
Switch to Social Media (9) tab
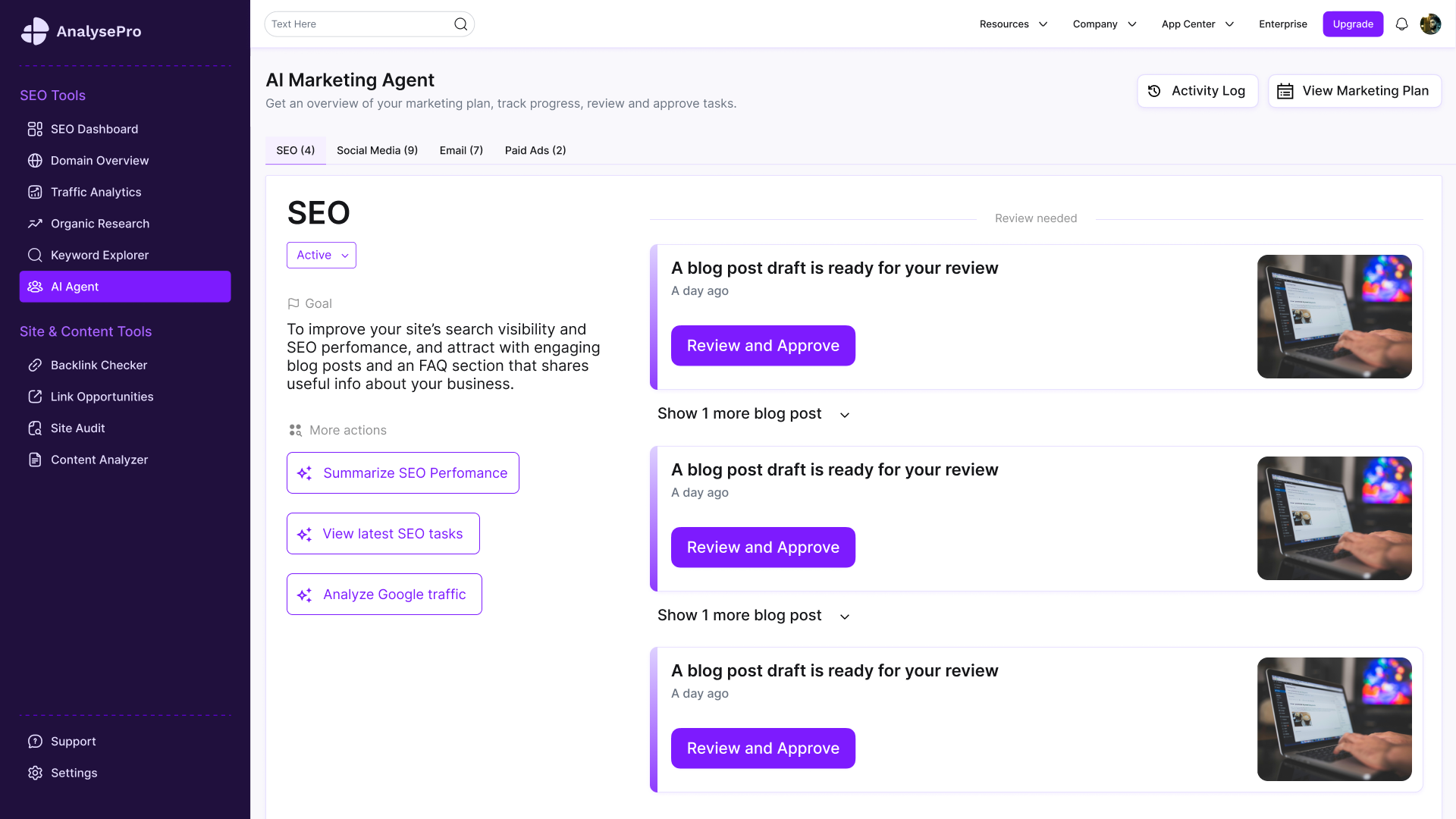[377, 150]
